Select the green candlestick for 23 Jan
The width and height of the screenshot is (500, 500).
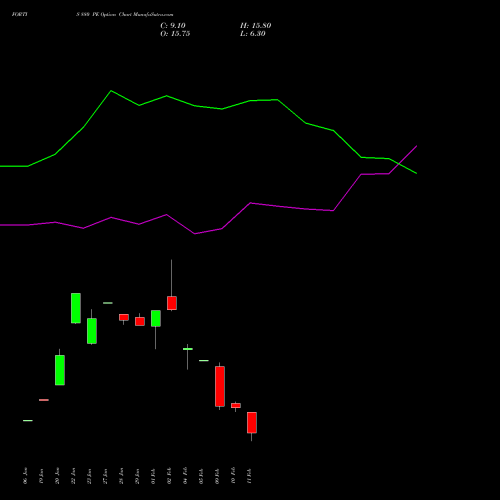pos(92,331)
